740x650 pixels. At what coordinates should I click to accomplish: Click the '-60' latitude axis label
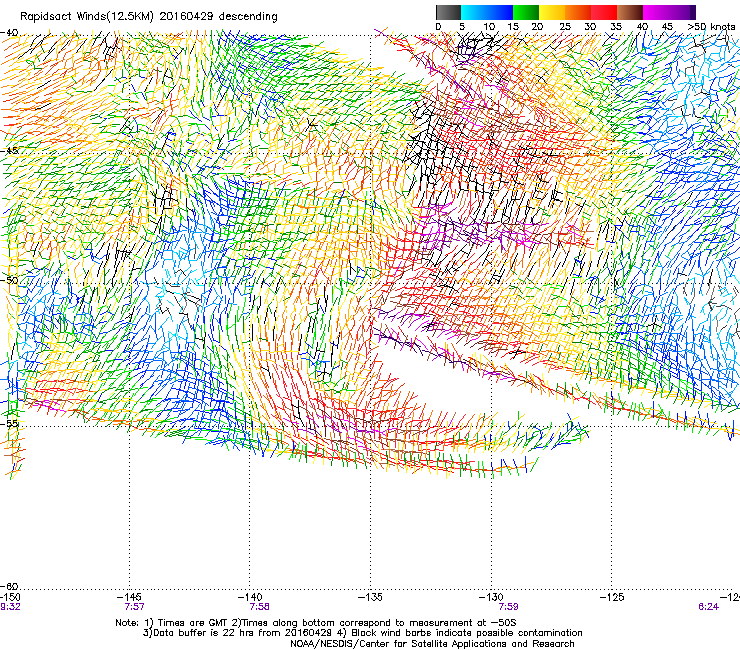pyautogui.click(x=10, y=586)
